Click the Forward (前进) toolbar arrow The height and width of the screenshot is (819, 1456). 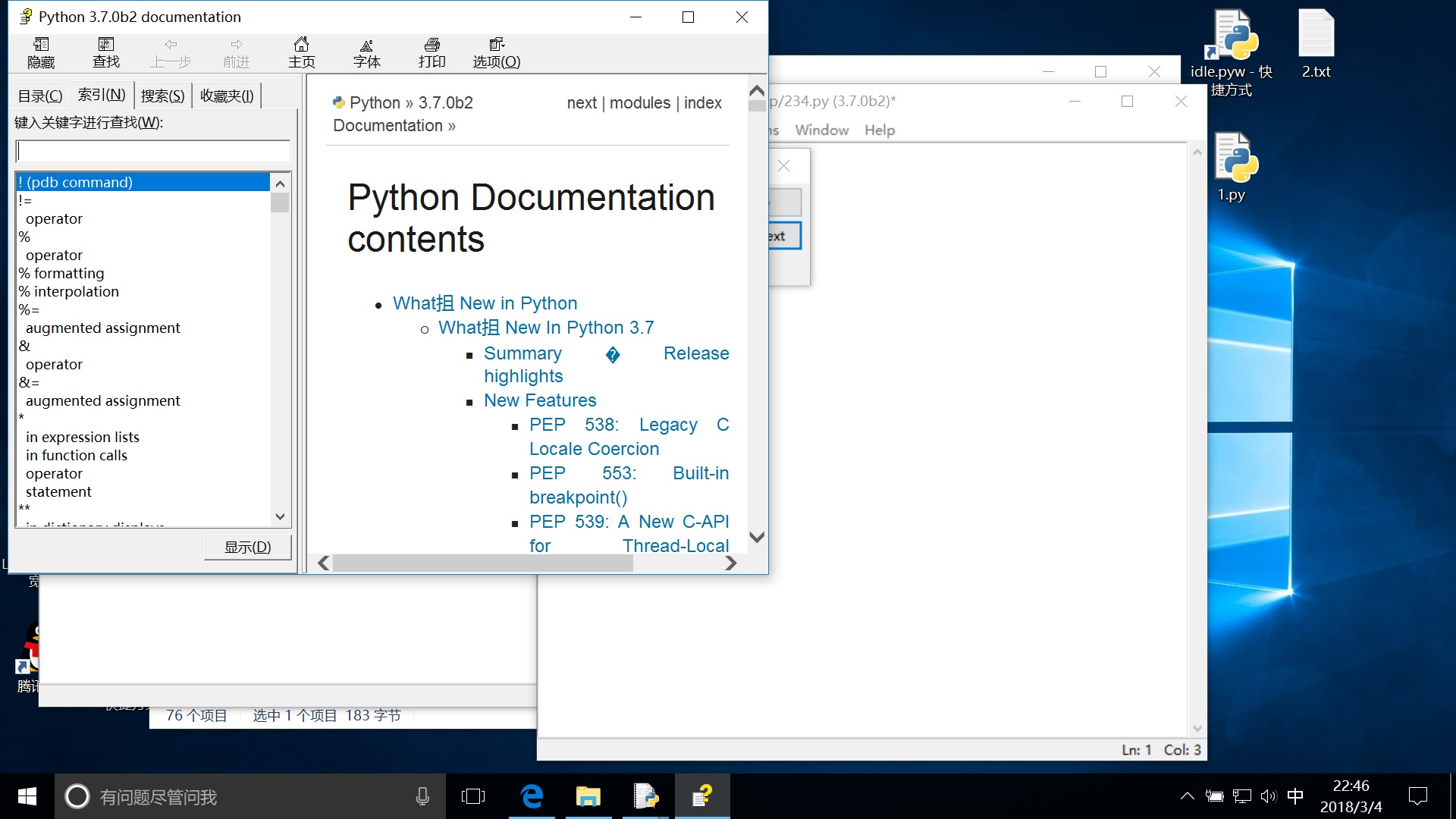tap(237, 53)
